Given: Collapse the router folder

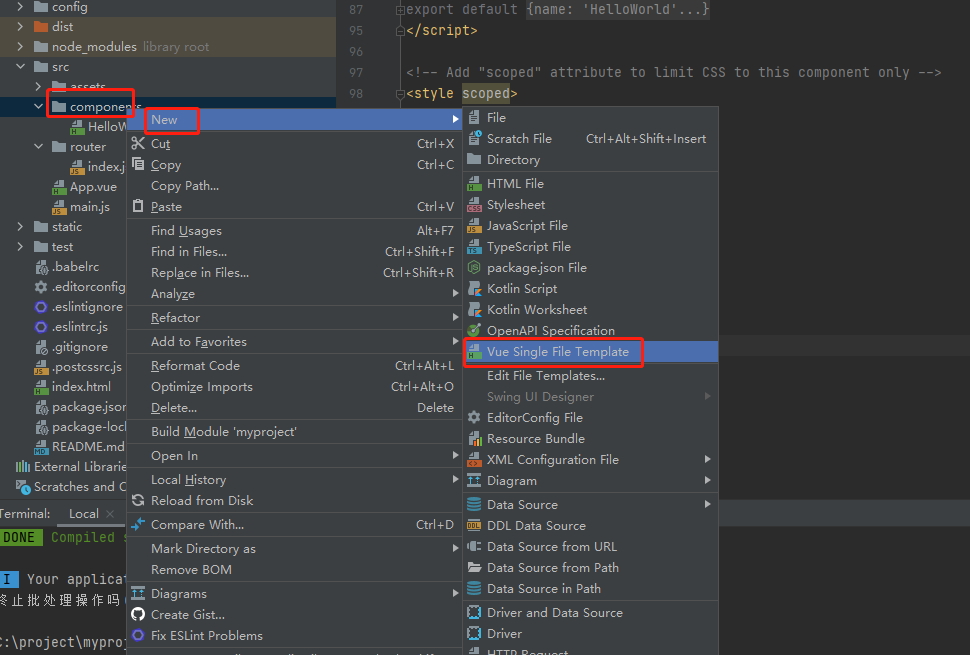Looking at the screenshot, I should pyautogui.click(x=38, y=147).
